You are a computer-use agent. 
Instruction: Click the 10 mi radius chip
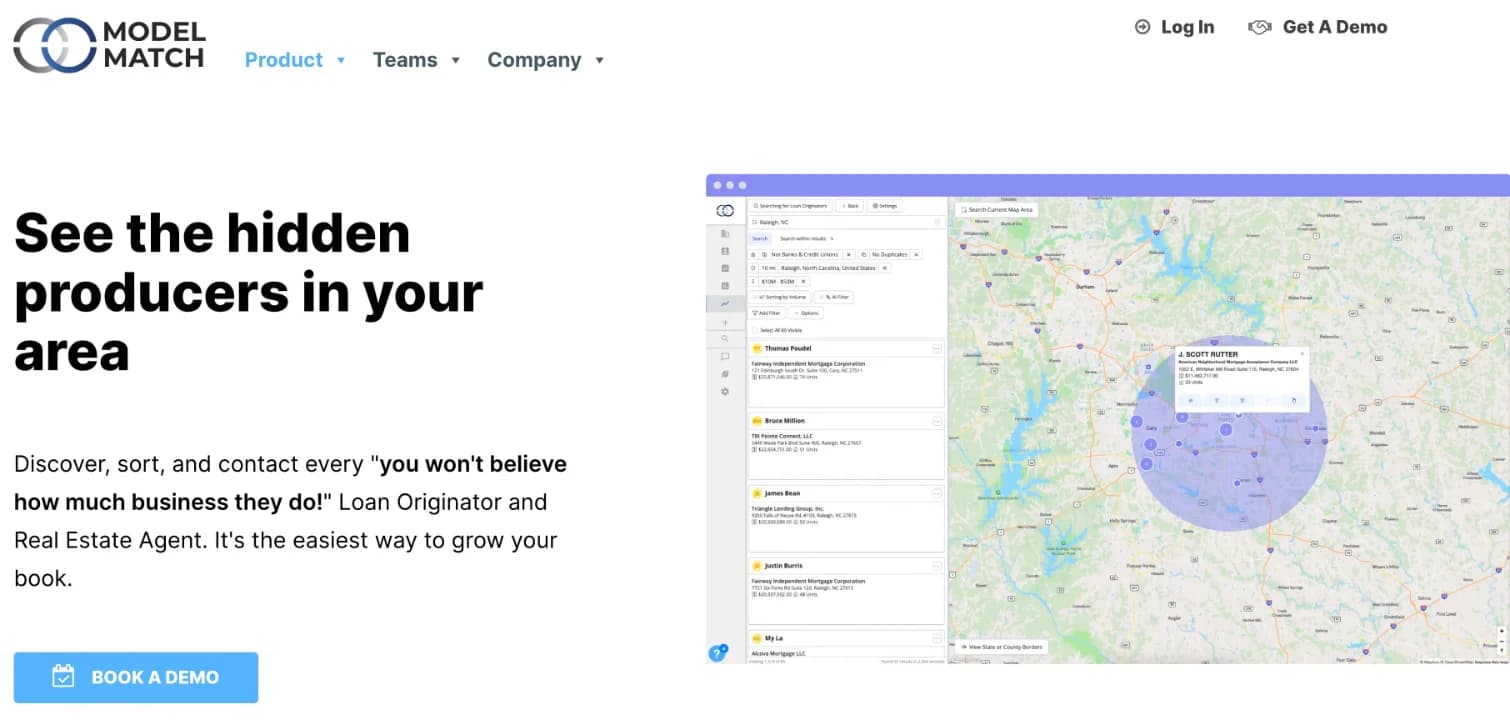(x=767, y=268)
